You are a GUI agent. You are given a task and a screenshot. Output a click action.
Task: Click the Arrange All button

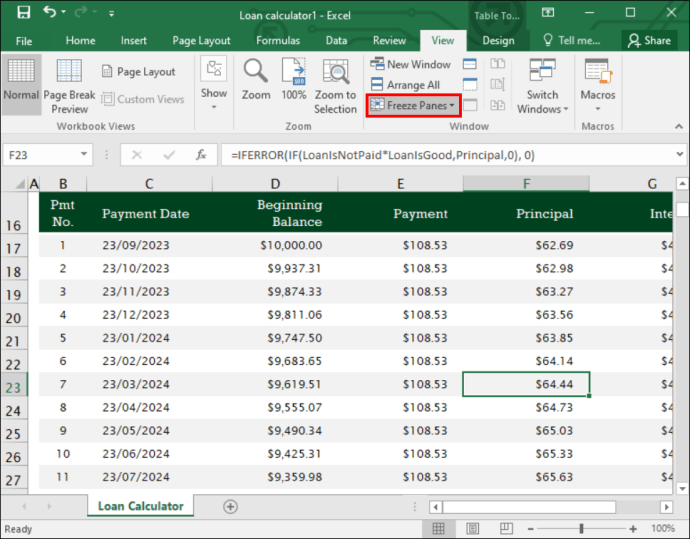point(405,84)
